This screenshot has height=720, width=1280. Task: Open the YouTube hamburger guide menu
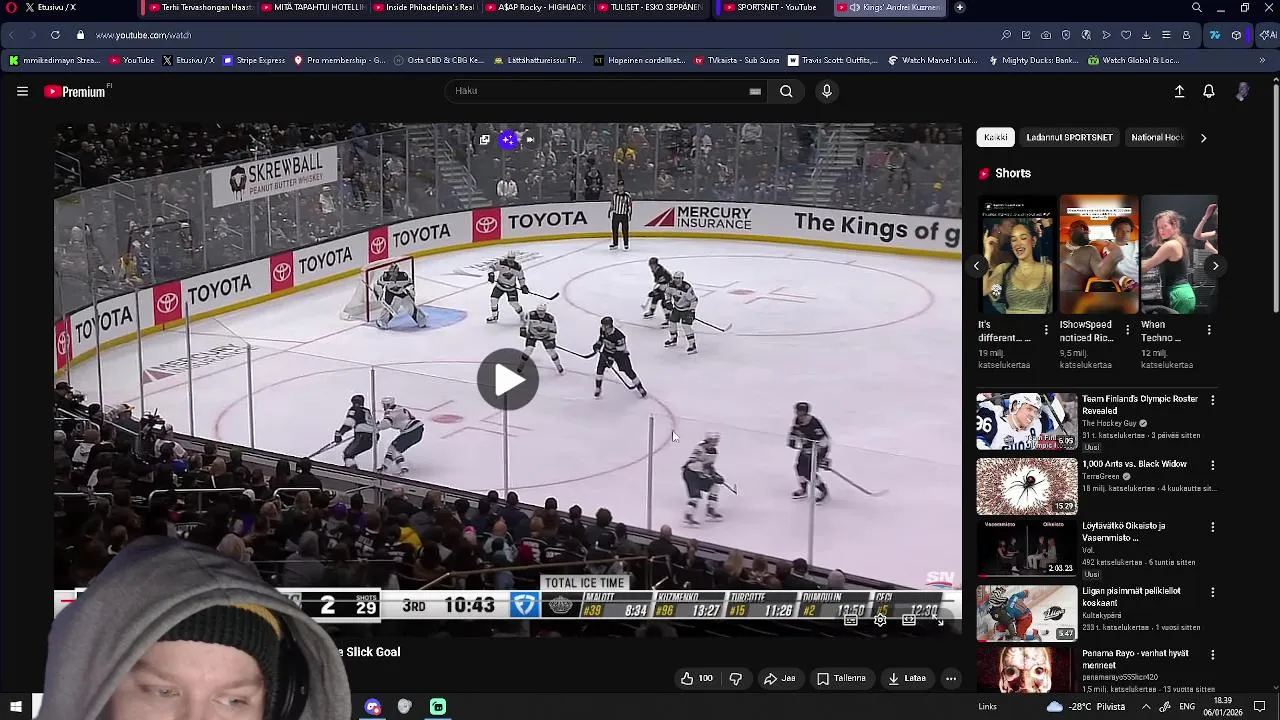point(22,91)
